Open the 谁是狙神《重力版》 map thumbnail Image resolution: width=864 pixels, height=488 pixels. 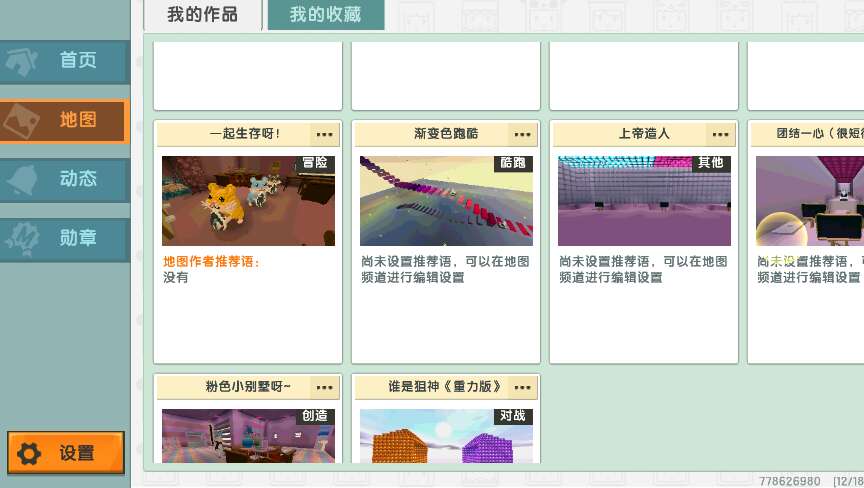446,436
